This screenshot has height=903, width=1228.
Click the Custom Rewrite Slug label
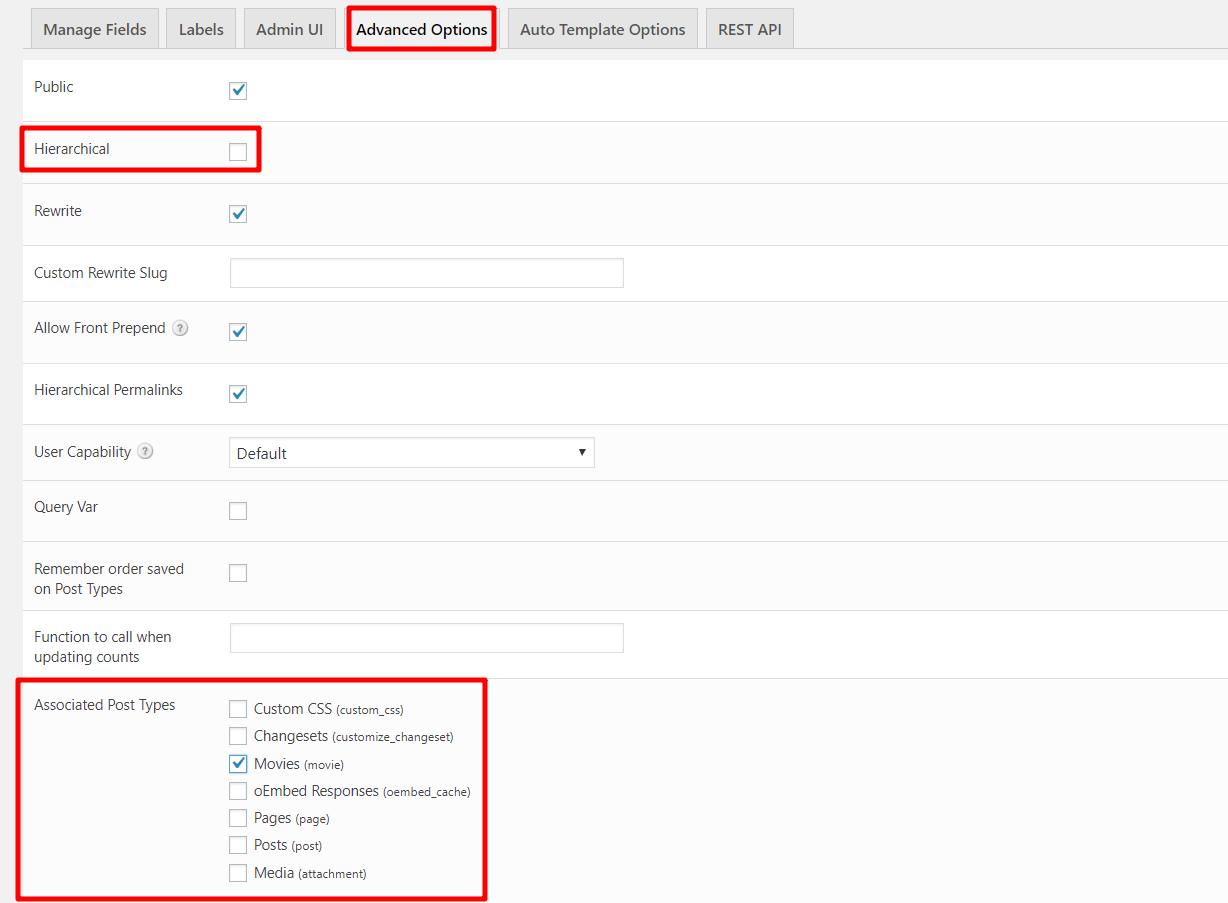point(101,273)
